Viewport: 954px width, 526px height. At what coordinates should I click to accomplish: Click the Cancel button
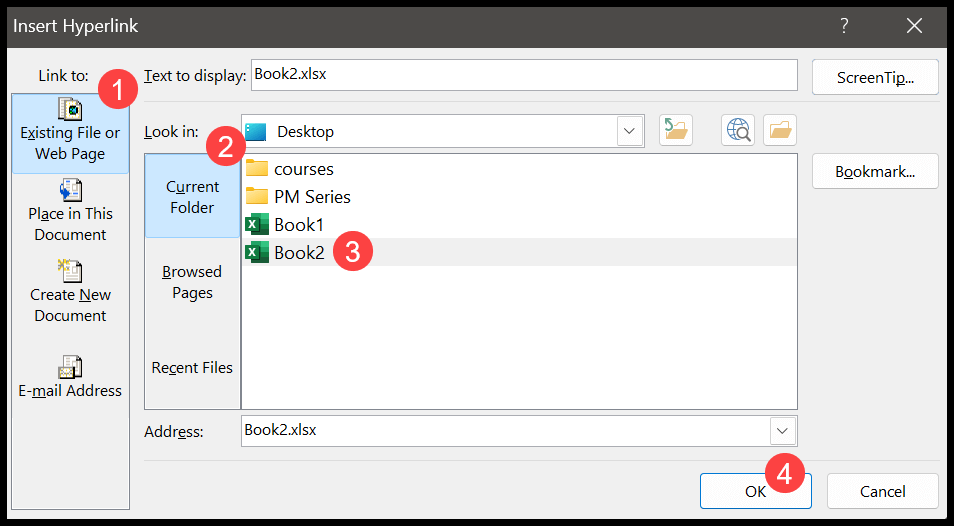pos(883,491)
